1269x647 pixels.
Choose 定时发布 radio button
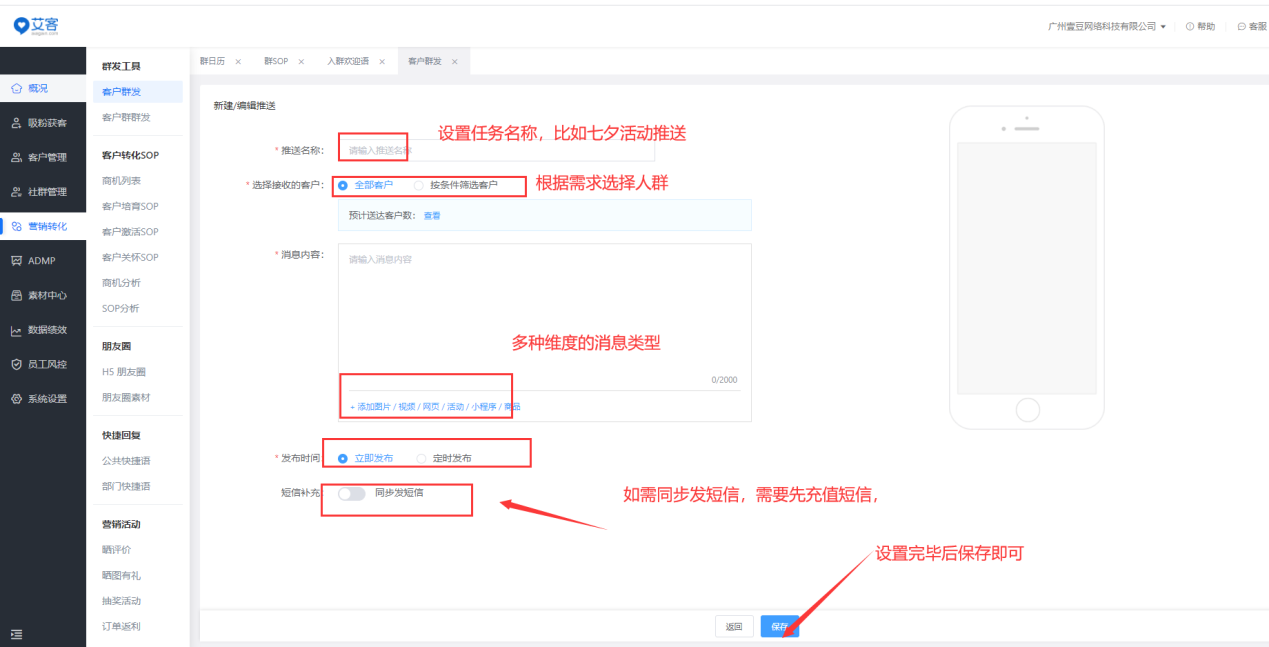coord(421,458)
